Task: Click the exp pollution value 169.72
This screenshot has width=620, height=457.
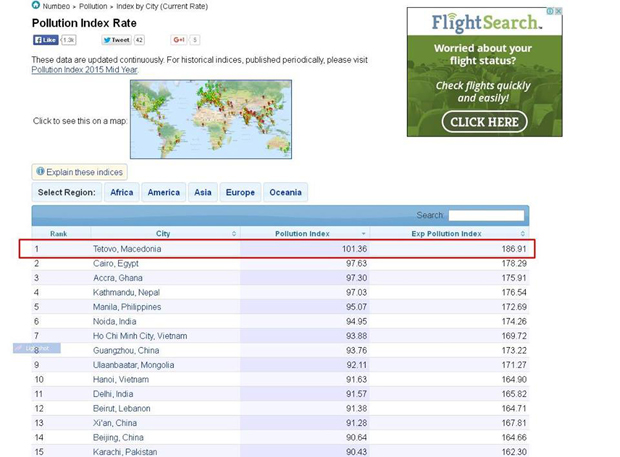Action: [514, 336]
